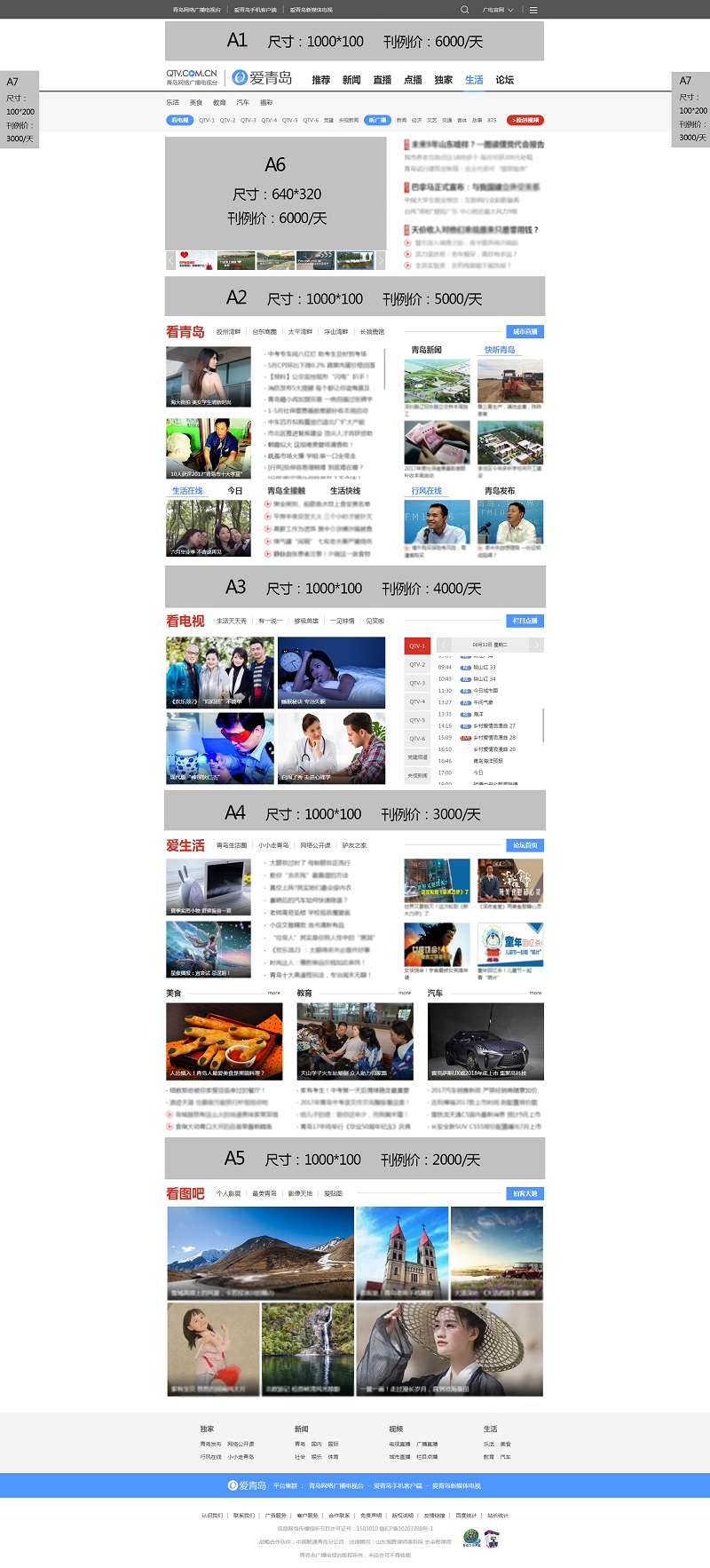710x1568 pixels.
Task: Click right arrow of A6 thumbnail carousel
Action: point(381,260)
